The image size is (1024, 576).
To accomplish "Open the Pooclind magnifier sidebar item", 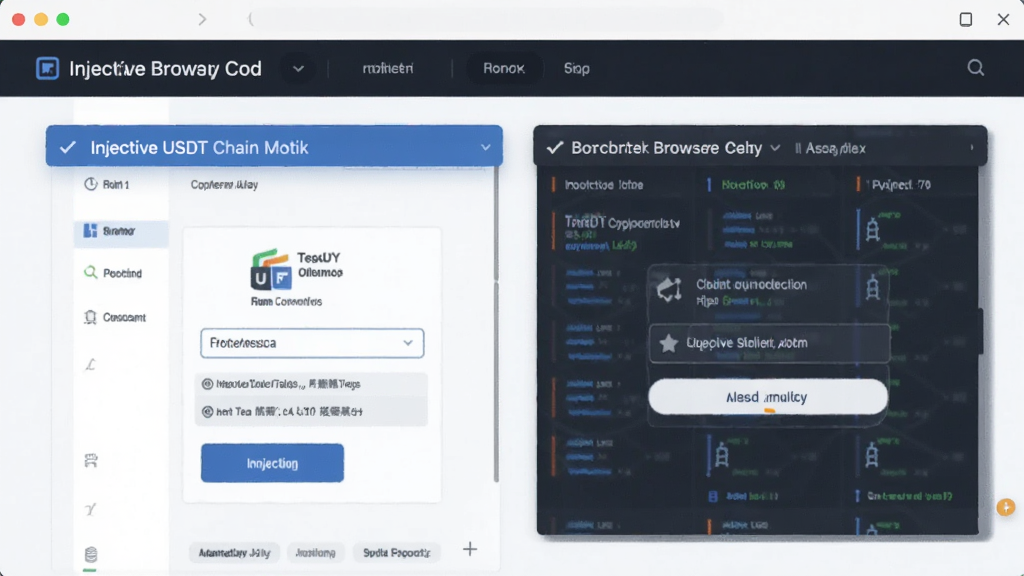I will [x=113, y=273].
